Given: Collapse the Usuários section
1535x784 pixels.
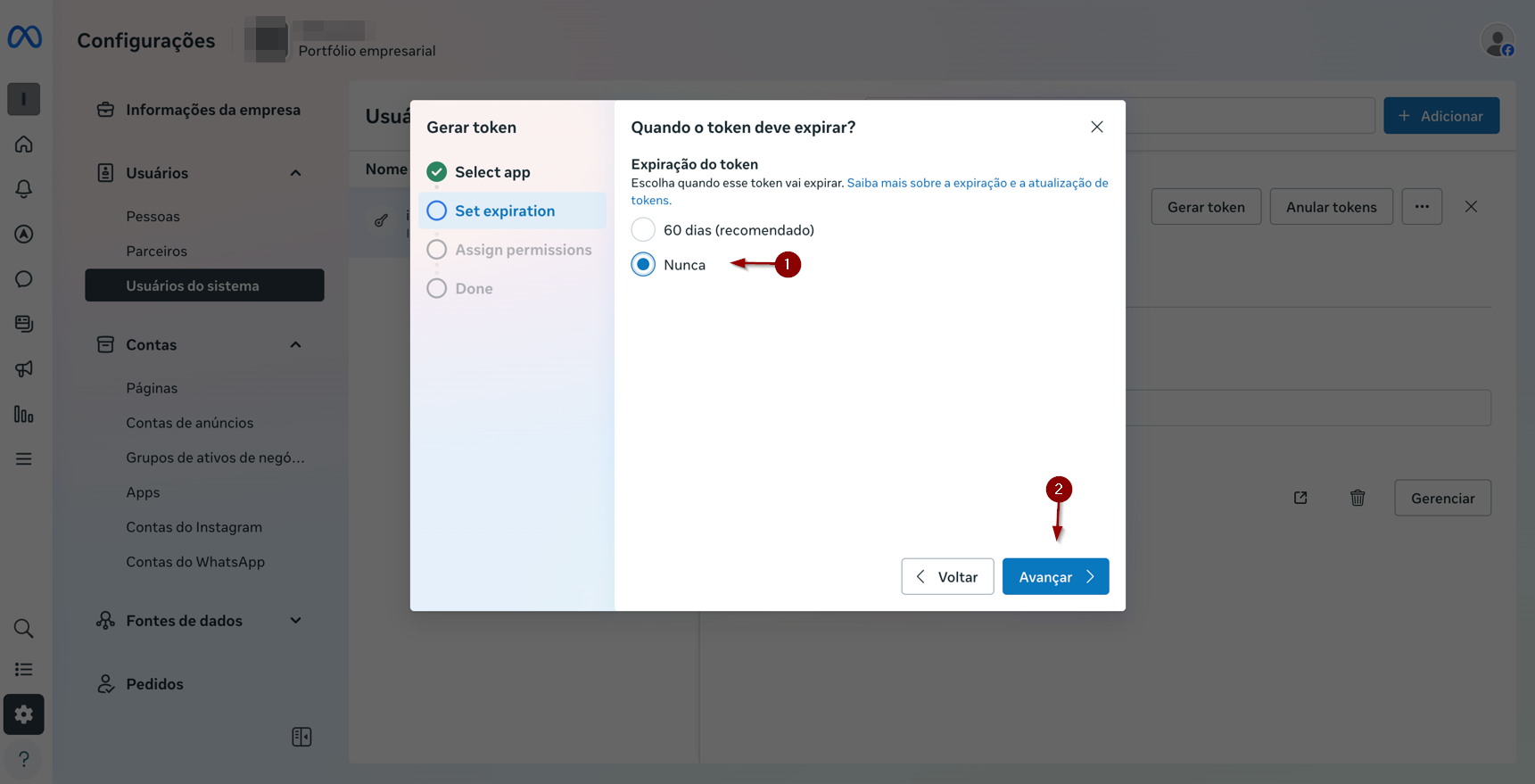Looking at the screenshot, I should [295, 173].
